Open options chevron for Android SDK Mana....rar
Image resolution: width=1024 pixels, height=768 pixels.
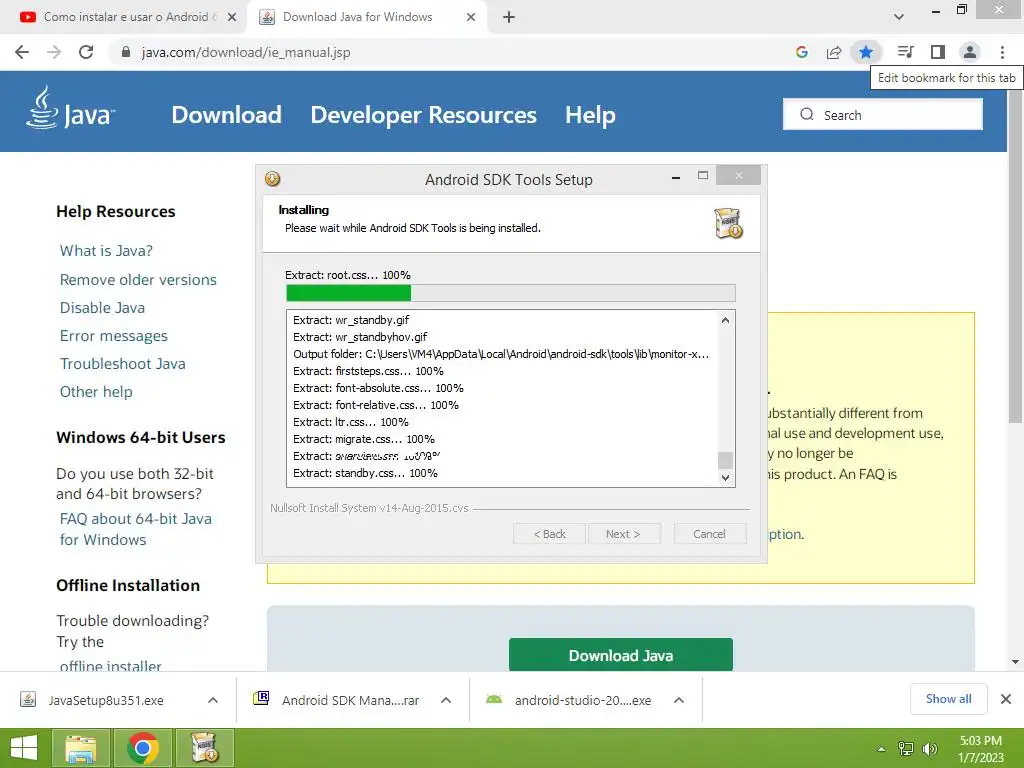tap(446, 700)
